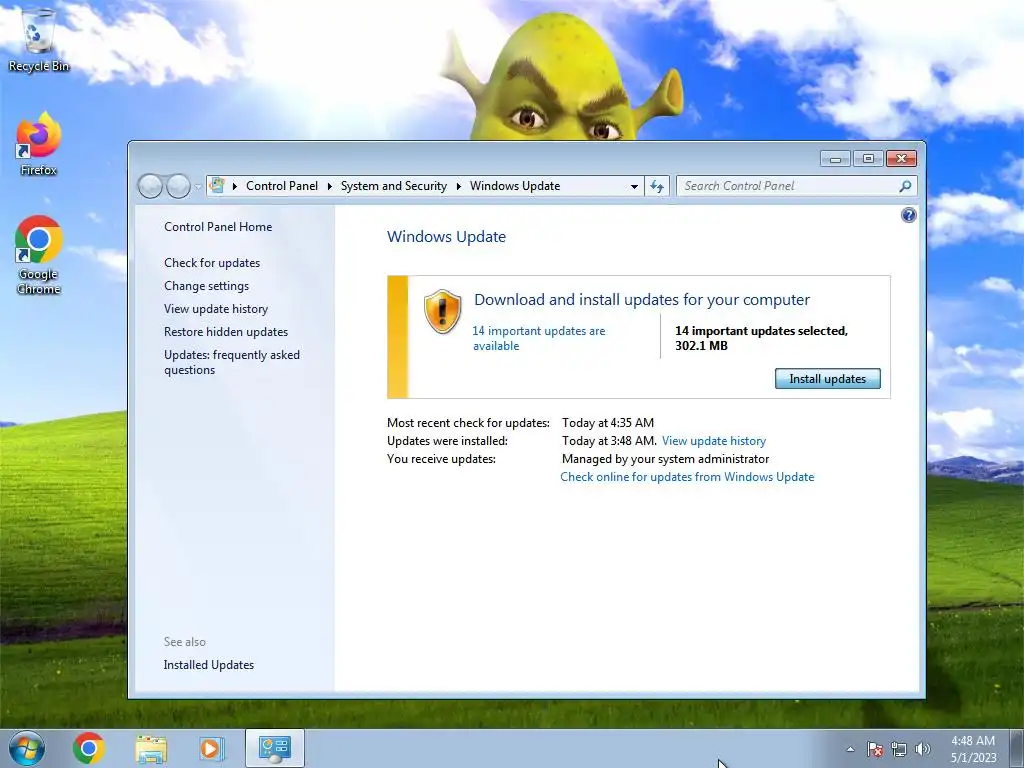Viewport: 1024px width, 768px height.
Task: Select Windows Update breadcrumb
Action: click(515, 186)
